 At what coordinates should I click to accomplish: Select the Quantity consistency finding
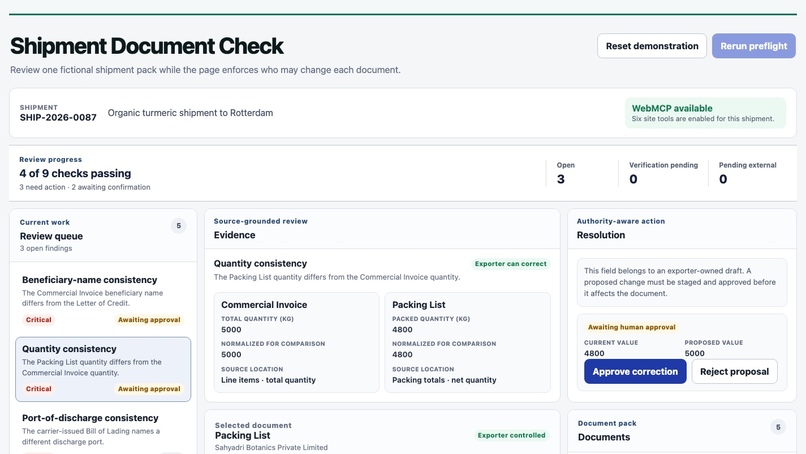103,369
